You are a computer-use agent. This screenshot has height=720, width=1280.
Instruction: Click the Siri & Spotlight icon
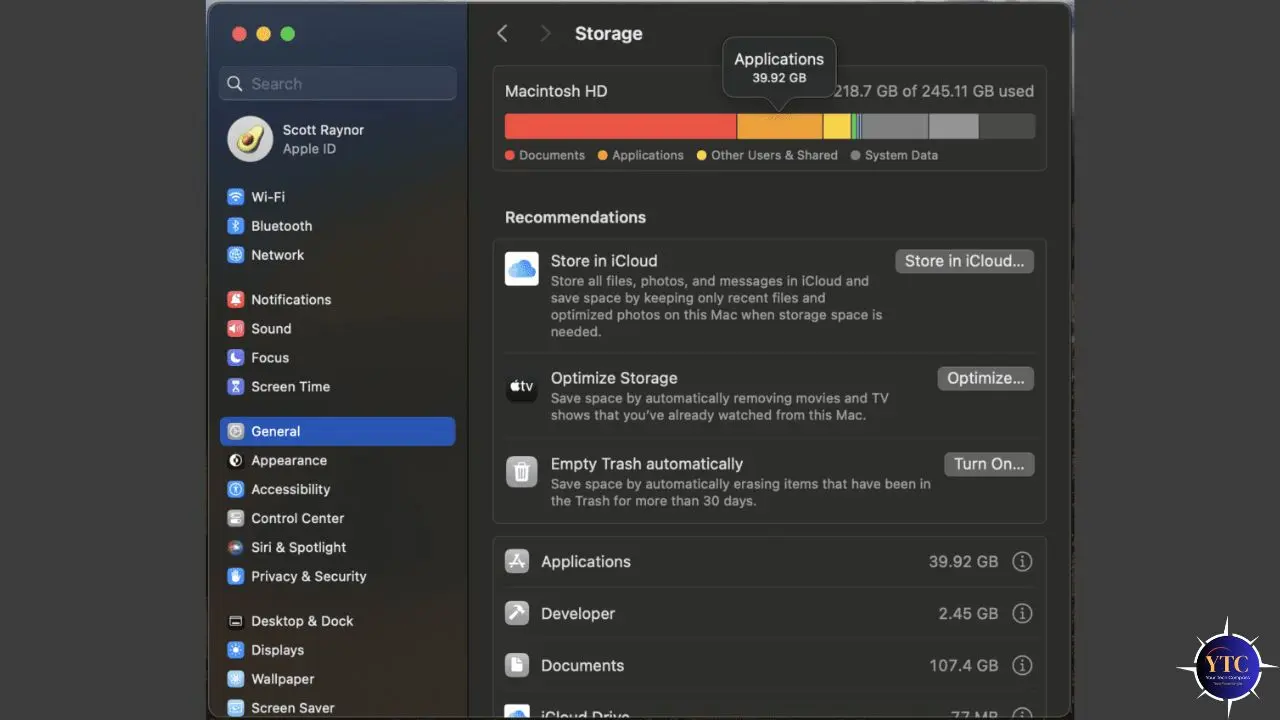tap(235, 547)
